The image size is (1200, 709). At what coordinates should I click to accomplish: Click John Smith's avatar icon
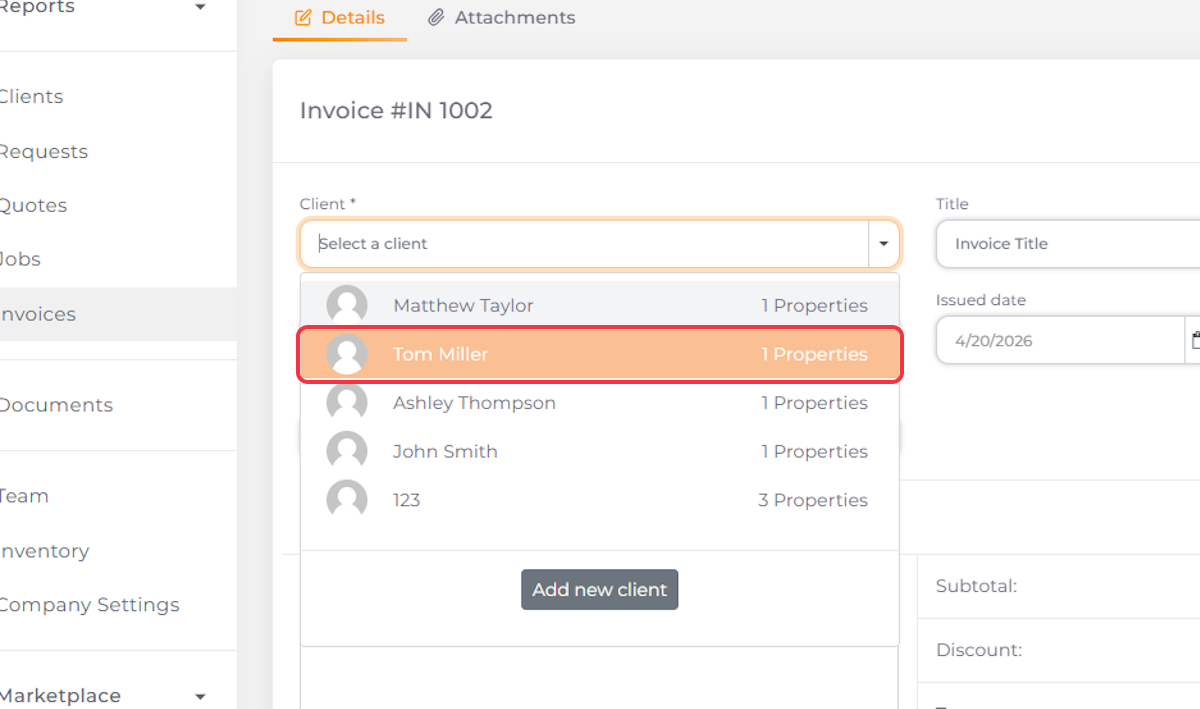347,451
